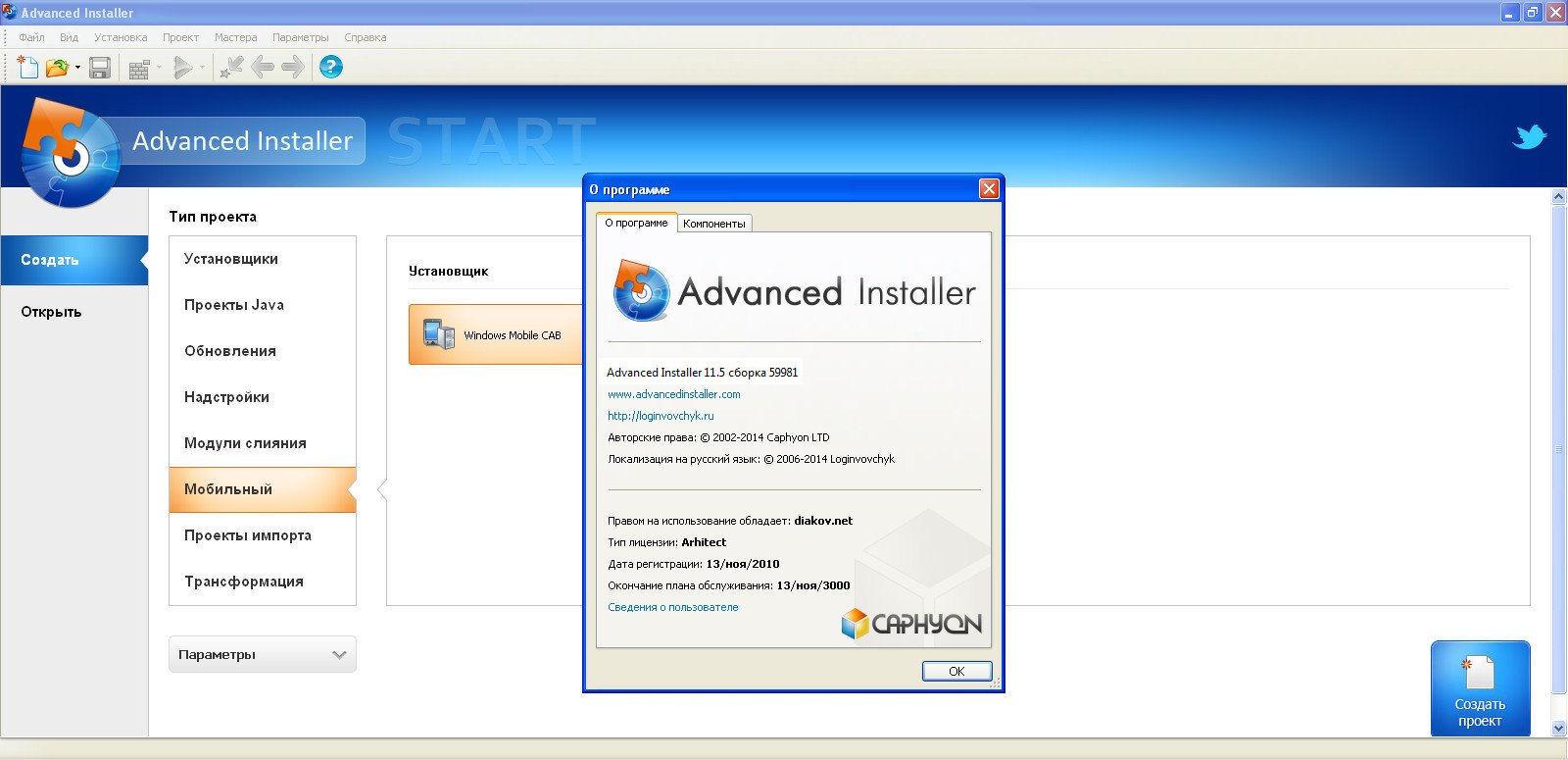Click the Open project folder icon
Screen dimensions: 1568x760
pyautogui.click(x=58, y=68)
